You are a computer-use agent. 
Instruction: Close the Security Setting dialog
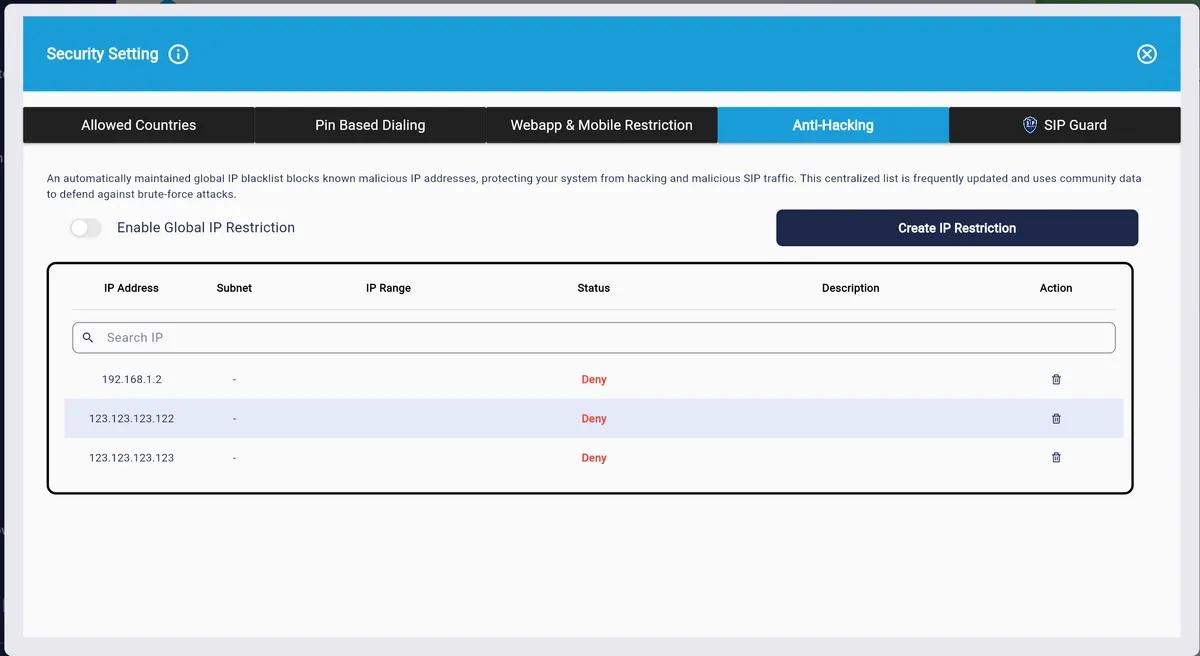[x=1147, y=54]
